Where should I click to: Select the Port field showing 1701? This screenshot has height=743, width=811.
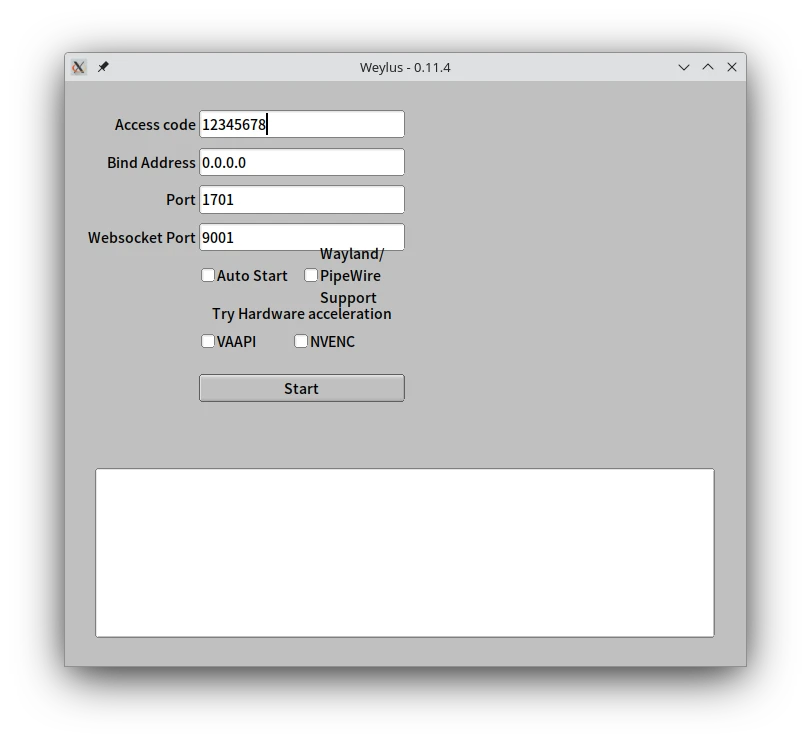[x=301, y=199]
